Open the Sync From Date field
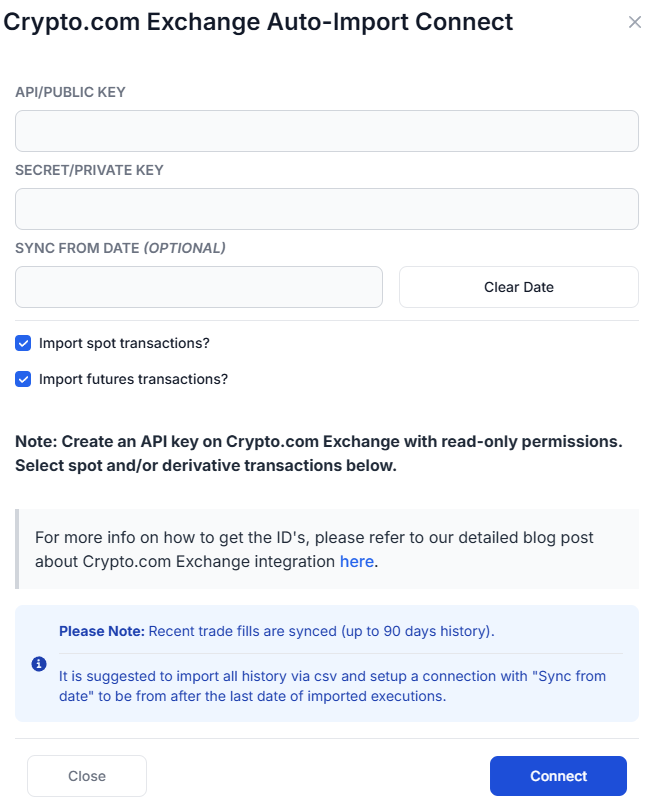Screen dimensions: 657x810 199,287
